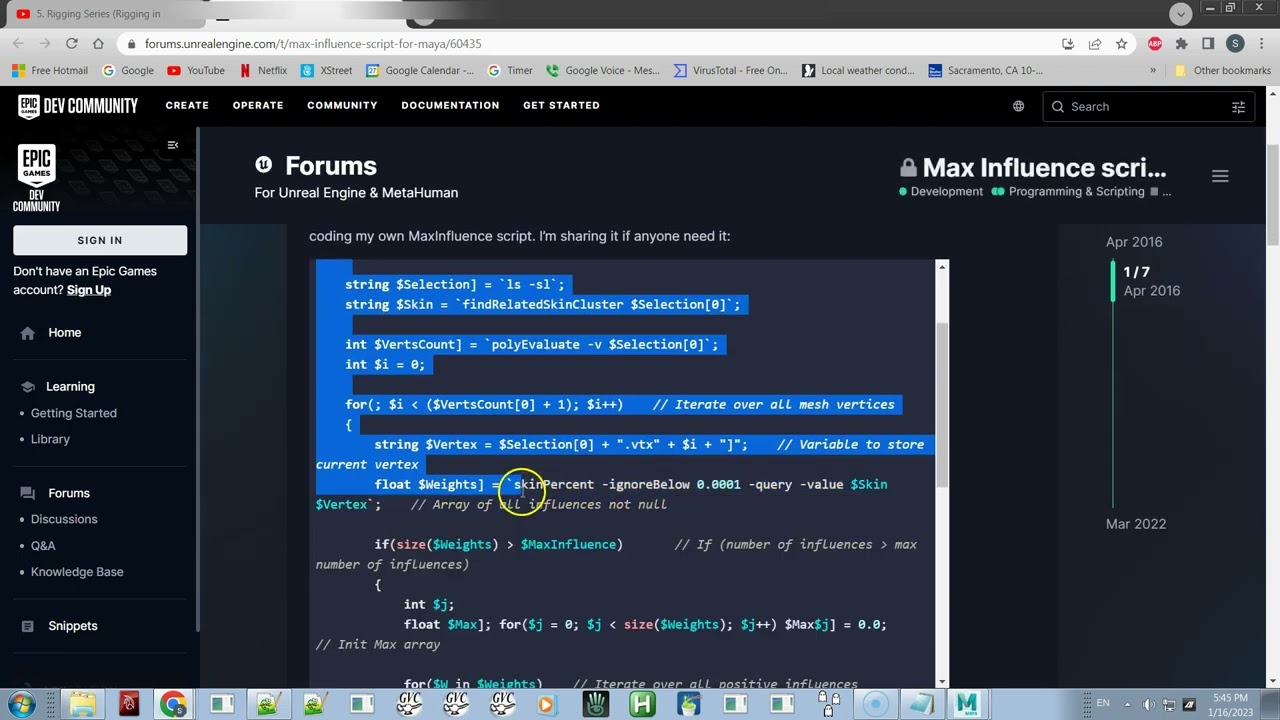Open the green H app in taskbar

[x=641, y=704]
